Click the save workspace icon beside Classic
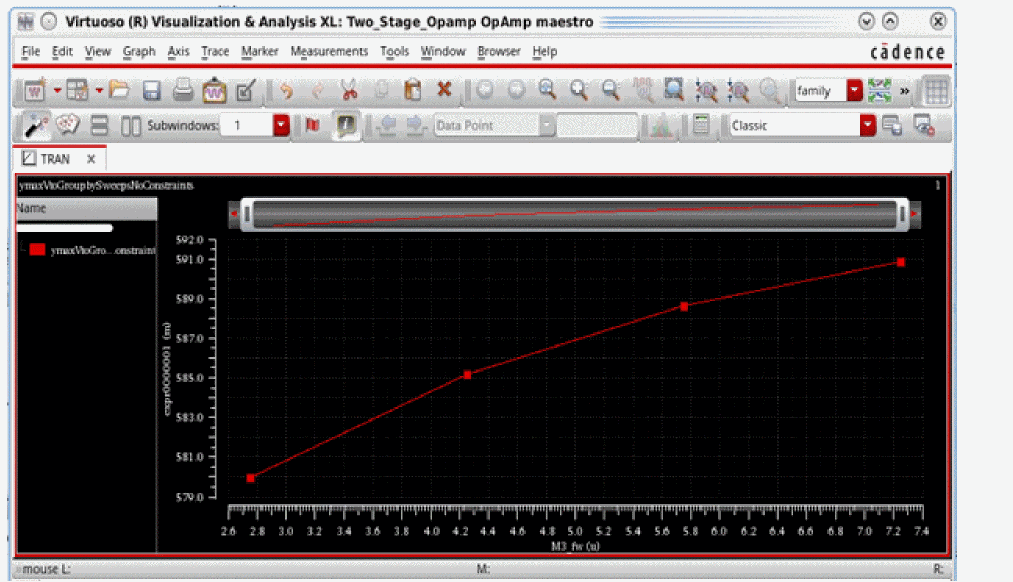The width and height of the screenshot is (1013, 582). [892, 125]
